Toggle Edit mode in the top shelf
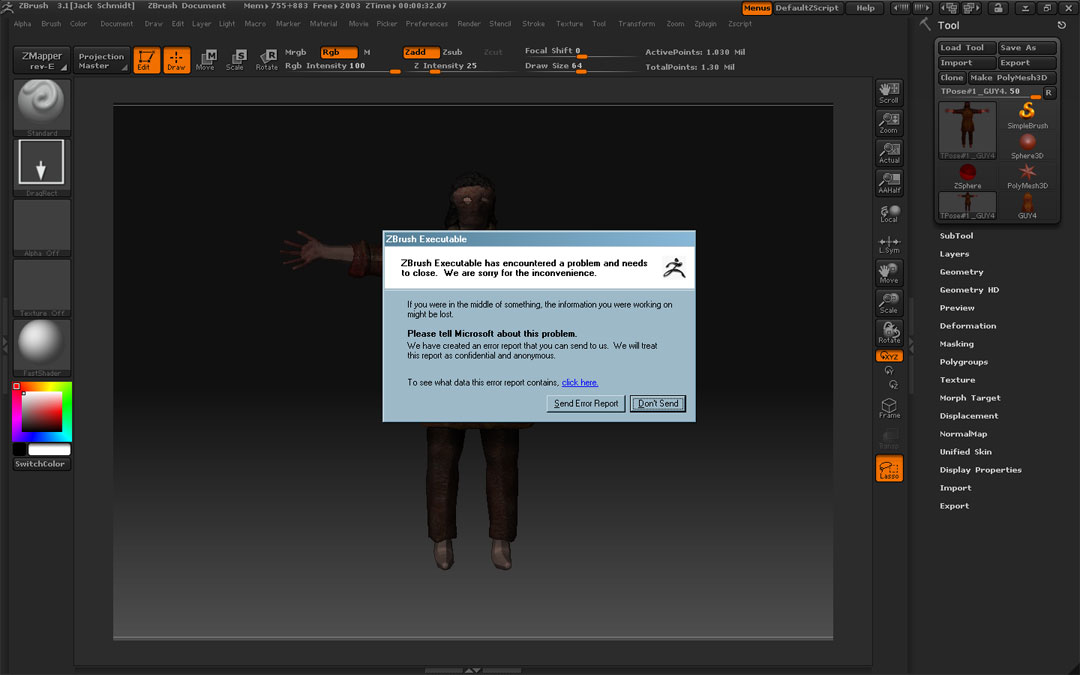1080x675 pixels. point(147,60)
